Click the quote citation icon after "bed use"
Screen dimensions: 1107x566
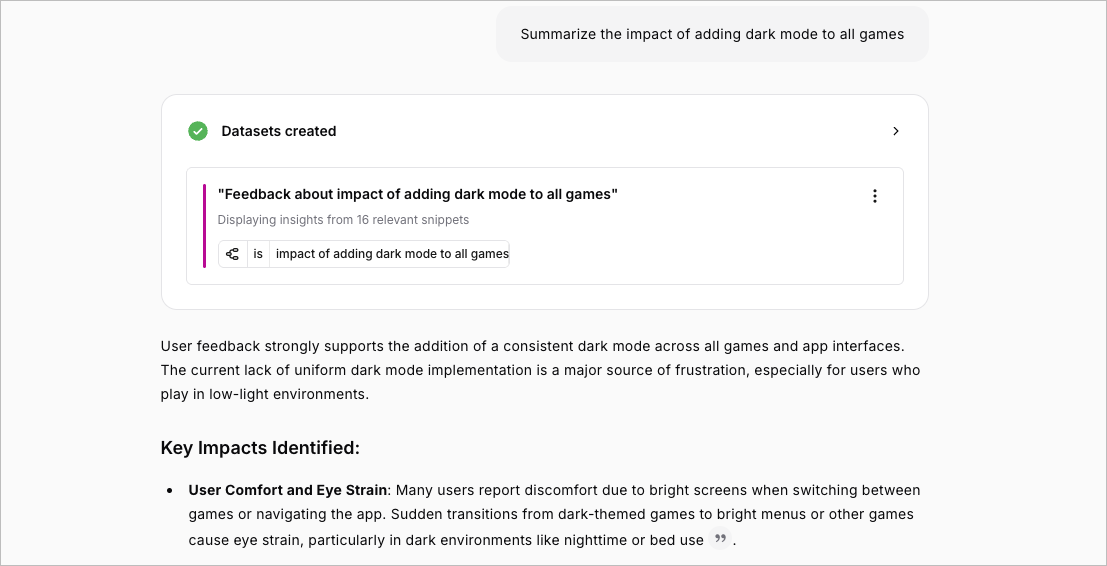pyautogui.click(x=720, y=540)
